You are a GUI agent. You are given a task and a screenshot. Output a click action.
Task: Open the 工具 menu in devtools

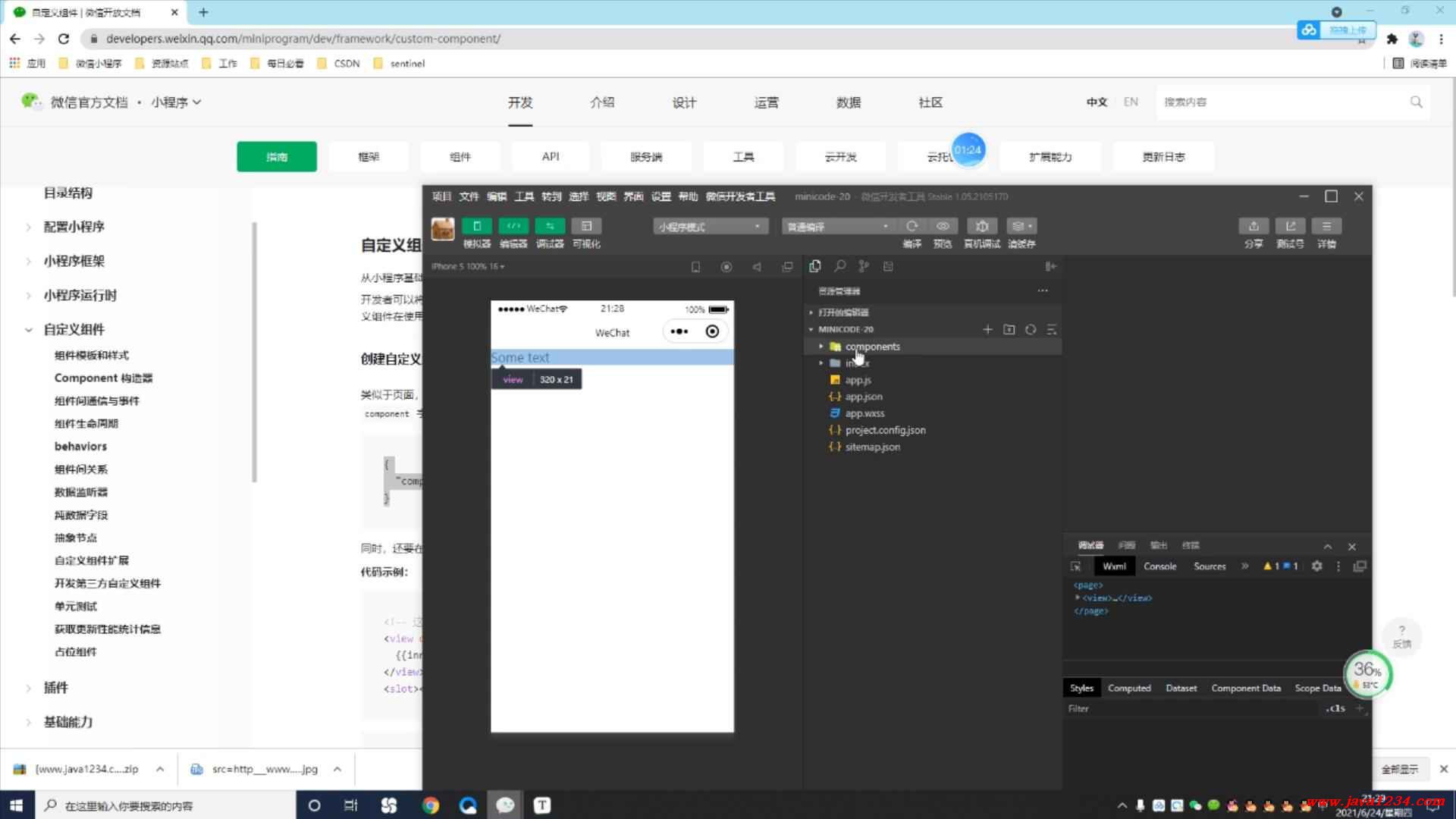(x=524, y=196)
